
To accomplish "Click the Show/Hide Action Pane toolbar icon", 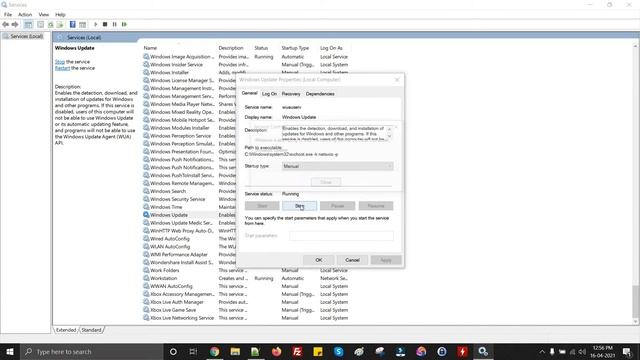I will click(x=82, y=24).
